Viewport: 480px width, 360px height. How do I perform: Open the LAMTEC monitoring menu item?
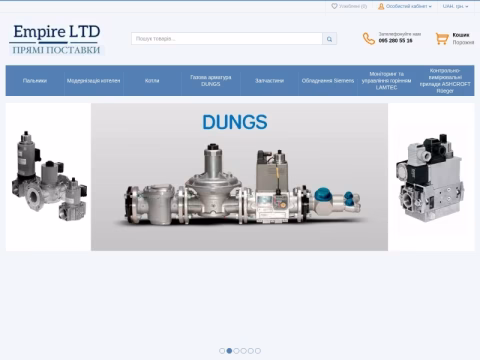click(386, 81)
